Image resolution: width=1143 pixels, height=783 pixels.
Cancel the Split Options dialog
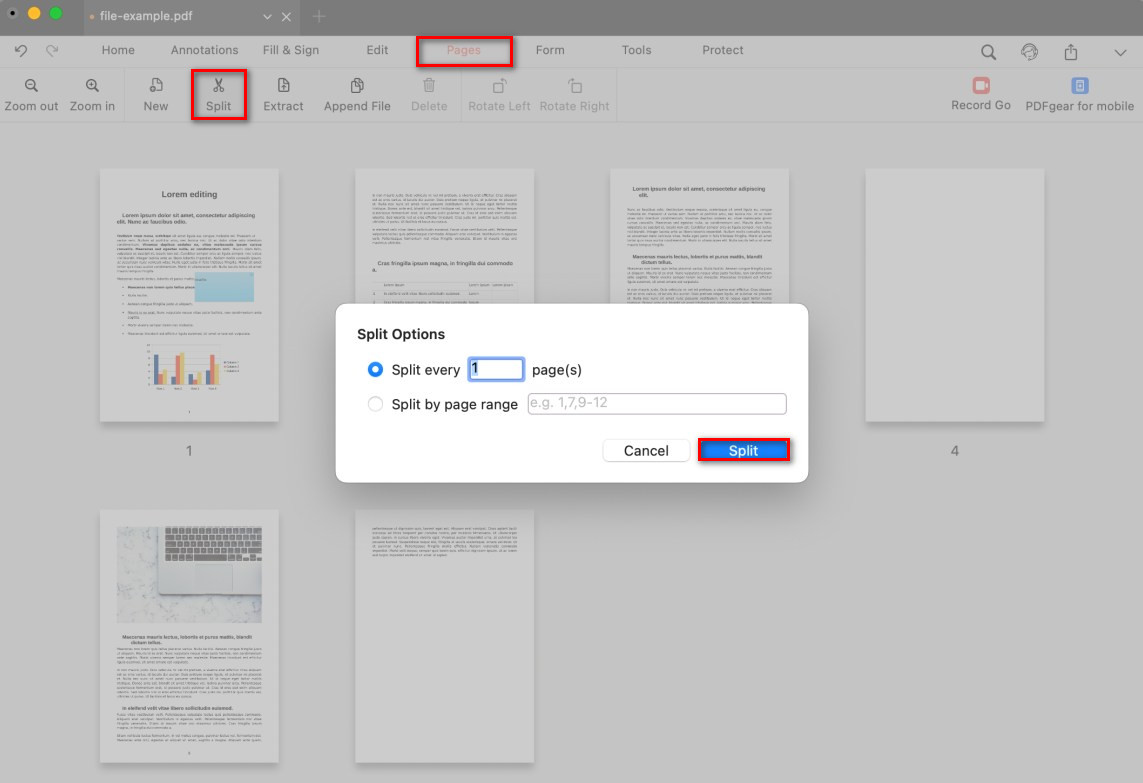[x=646, y=451]
